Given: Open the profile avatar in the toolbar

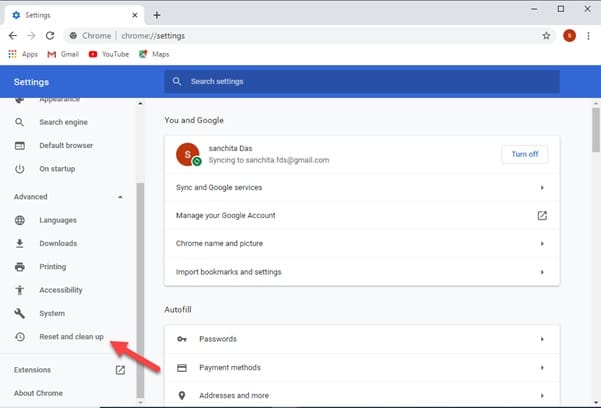Looking at the screenshot, I should pyautogui.click(x=569, y=36).
